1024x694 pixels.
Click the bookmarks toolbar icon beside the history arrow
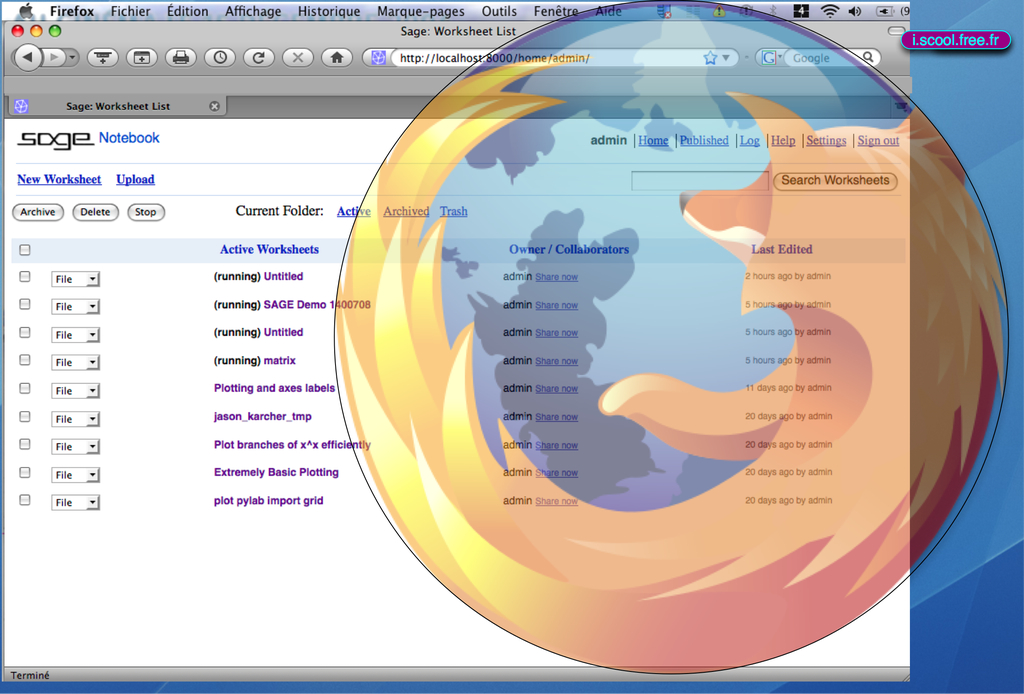(103, 57)
